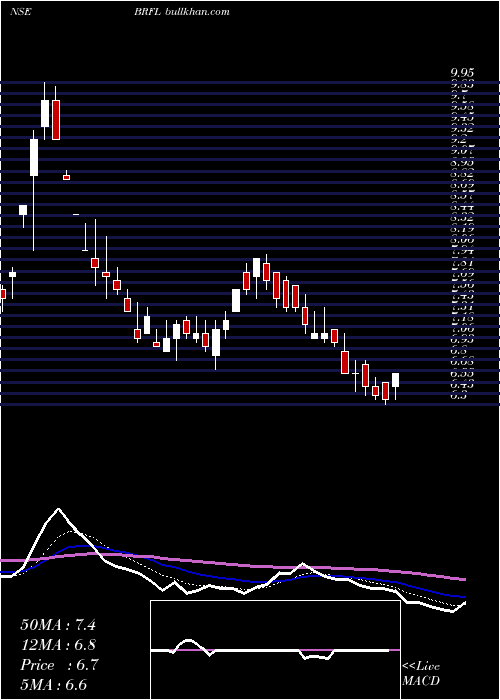Click inside the MACD indicator box
This screenshot has height=700, width=500.
pos(275,650)
